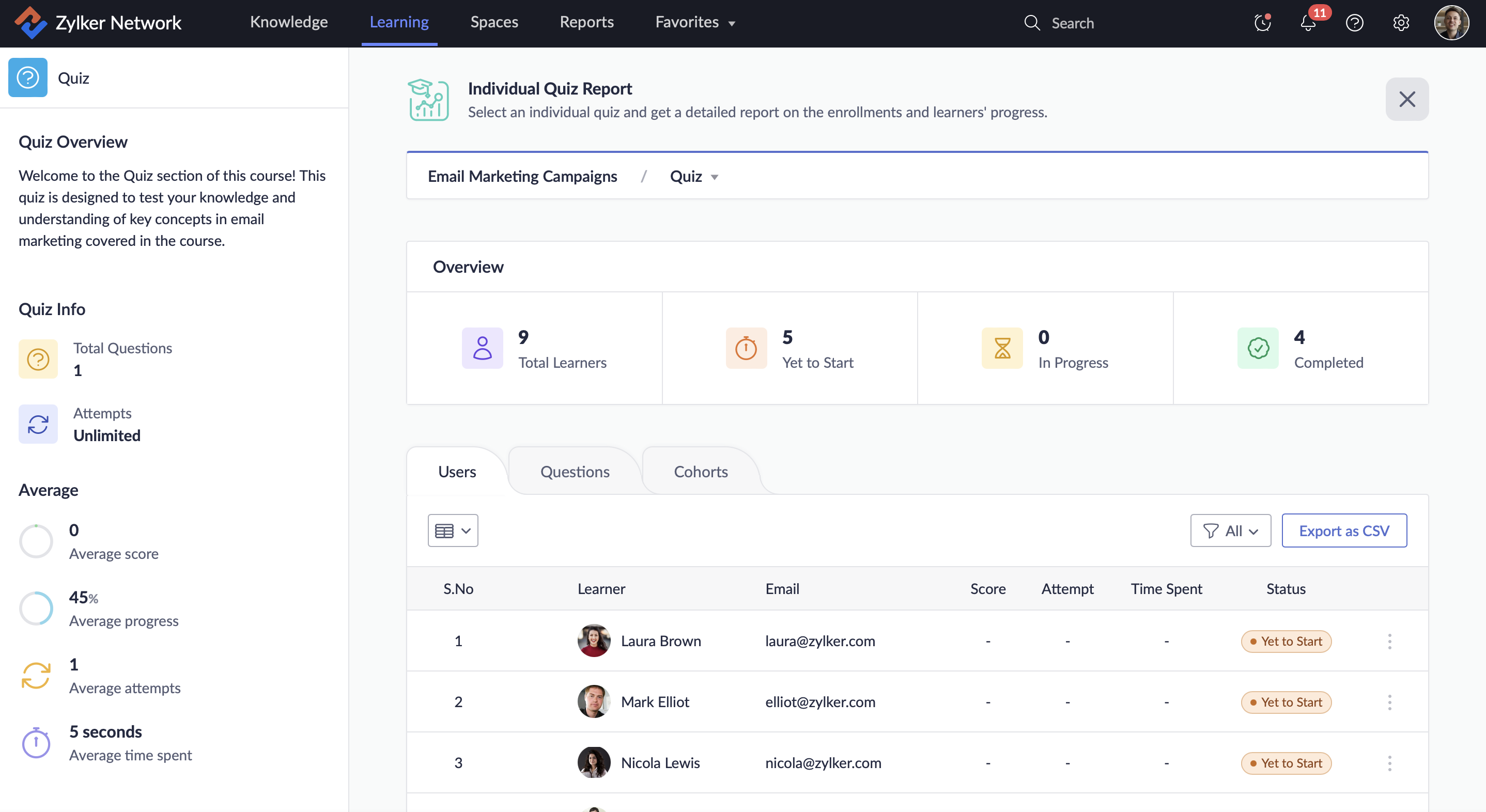Open the table view layout dropdown
The image size is (1486, 812).
[452, 530]
